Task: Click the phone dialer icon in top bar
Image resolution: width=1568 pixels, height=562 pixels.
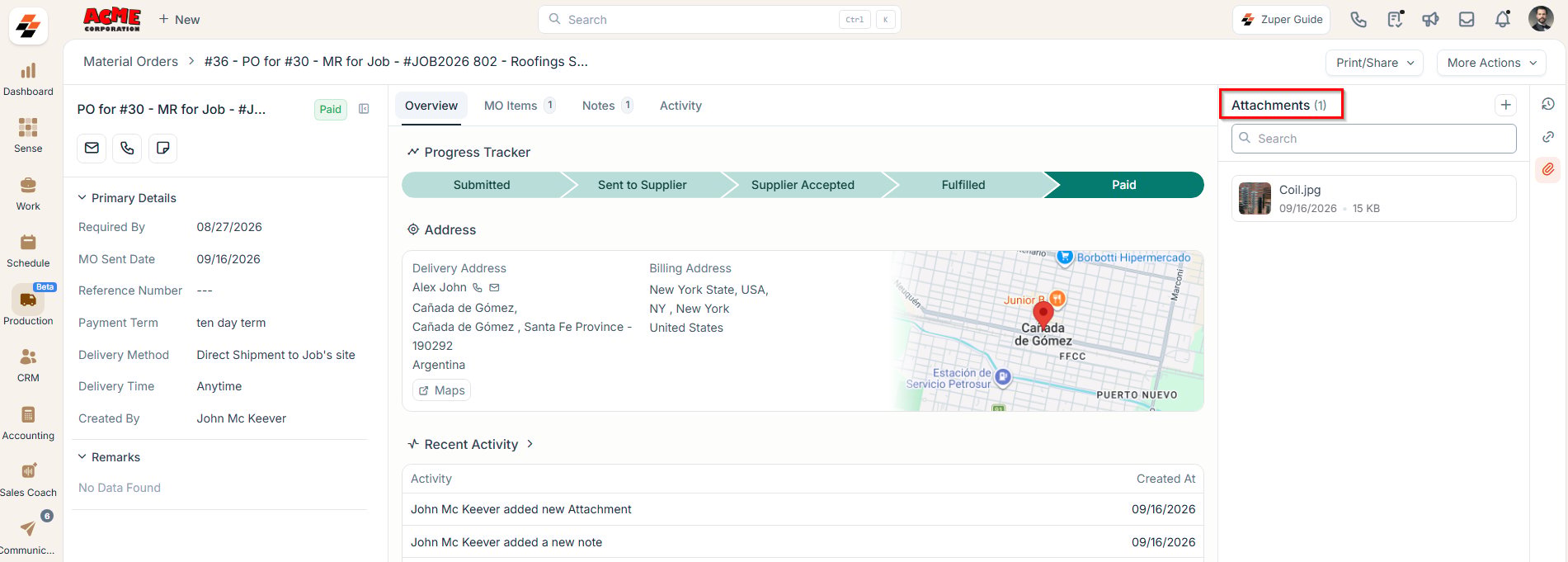Action: pyautogui.click(x=1358, y=20)
